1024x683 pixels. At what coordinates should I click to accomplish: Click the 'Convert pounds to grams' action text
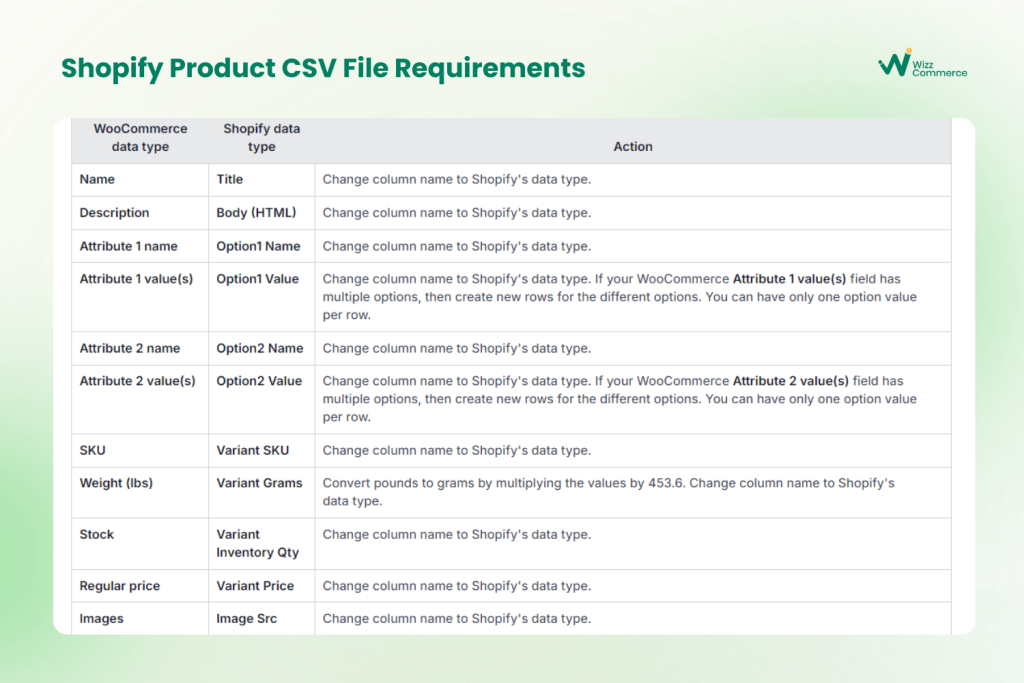[608, 492]
